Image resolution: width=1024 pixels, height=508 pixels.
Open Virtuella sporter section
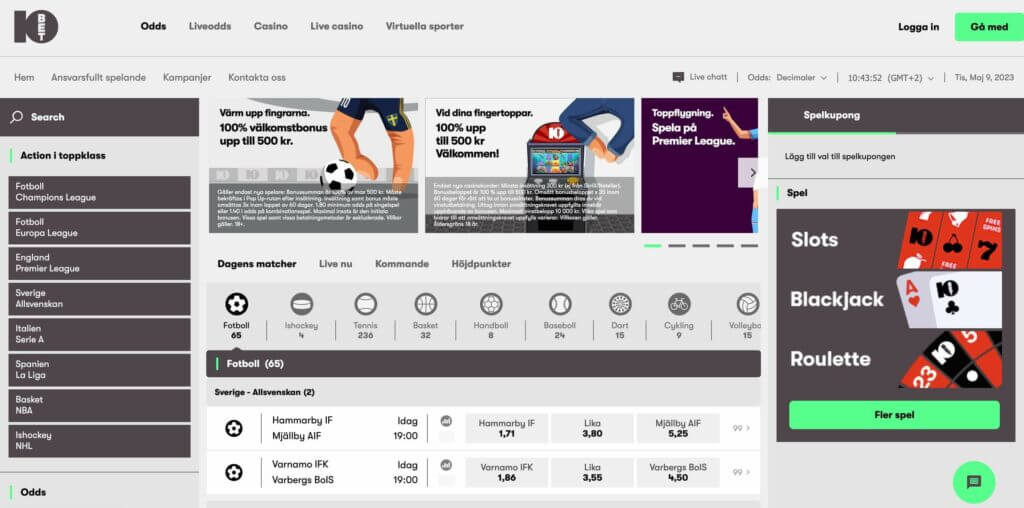tap(424, 27)
